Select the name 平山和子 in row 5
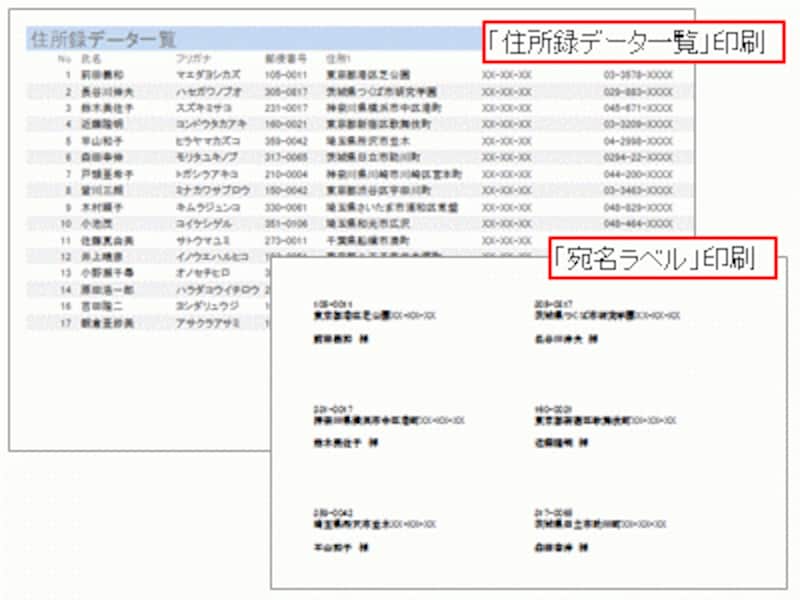The height and width of the screenshot is (600, 800). tap(102, 141)
